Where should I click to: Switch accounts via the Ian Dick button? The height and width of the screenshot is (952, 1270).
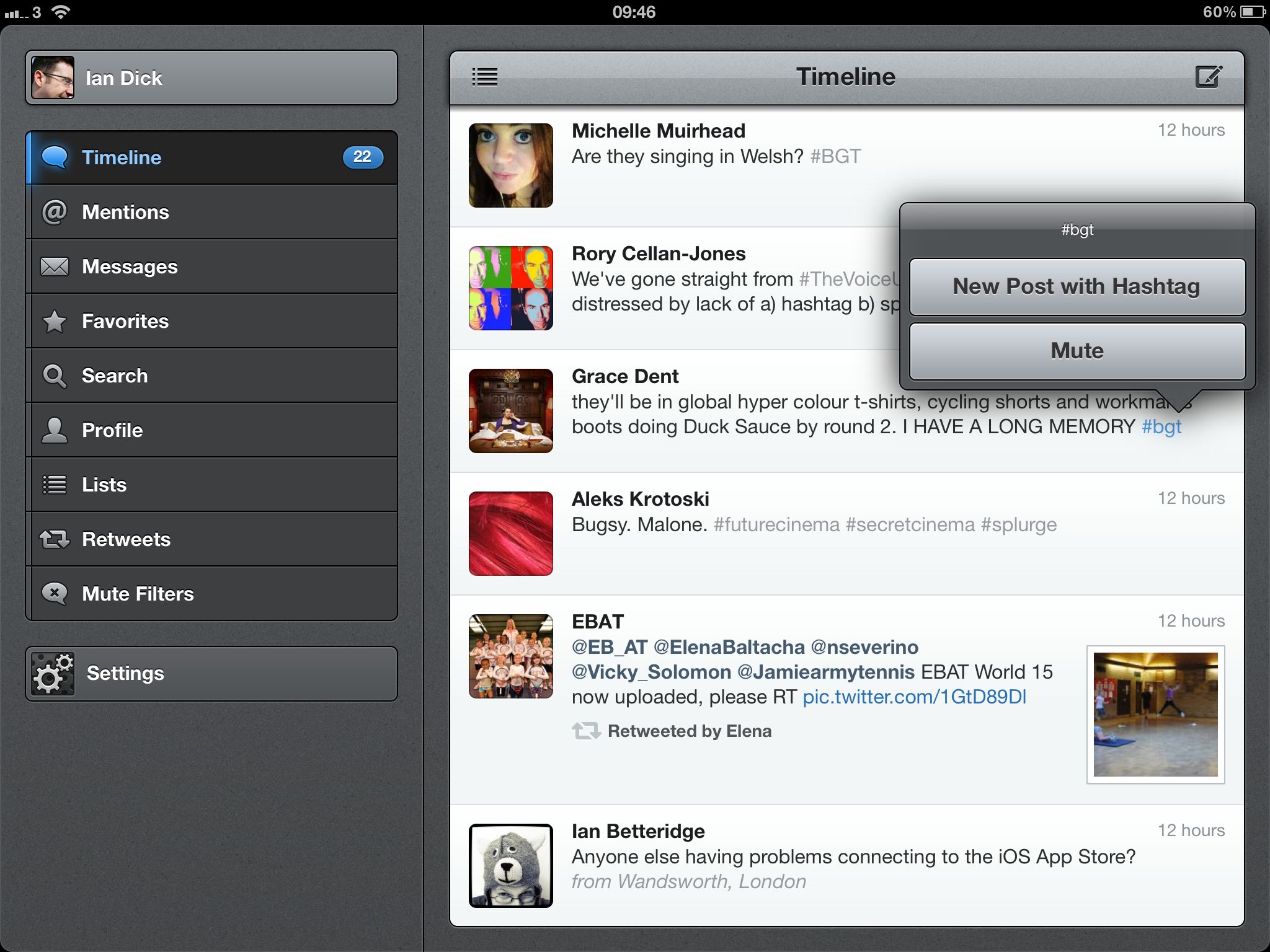211,78
